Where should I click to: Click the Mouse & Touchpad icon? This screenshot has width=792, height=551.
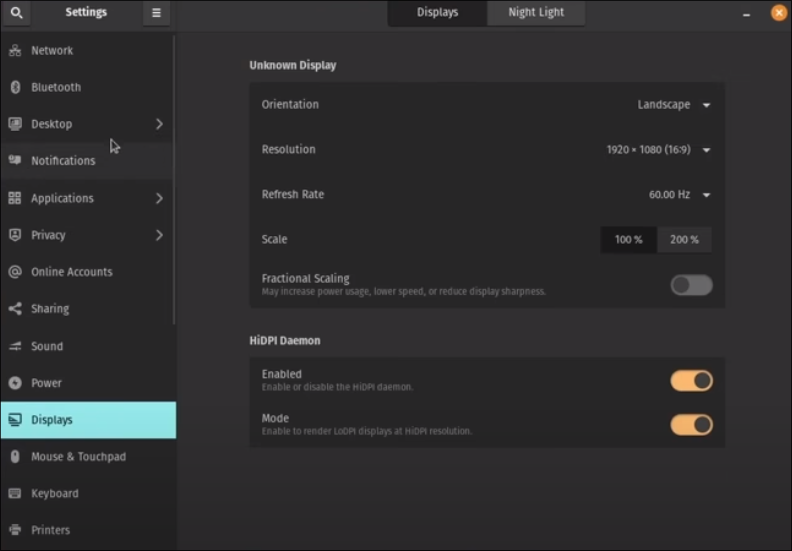(15, 457)
